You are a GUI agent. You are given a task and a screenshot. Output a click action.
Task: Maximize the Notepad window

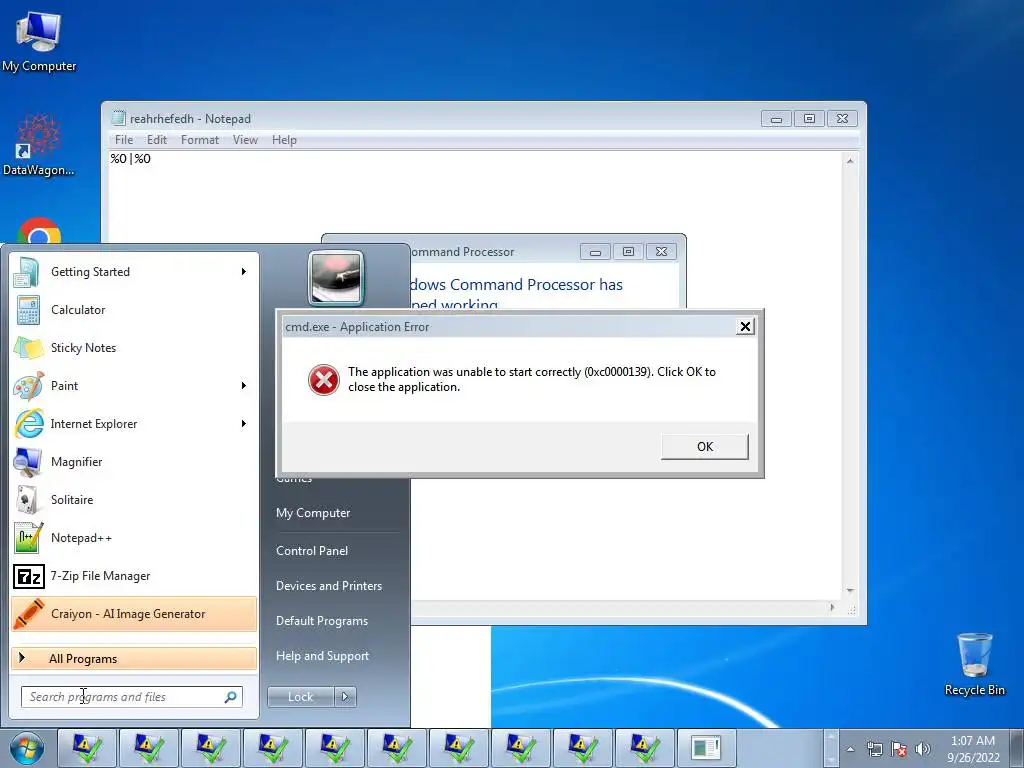tap(809, 119)
